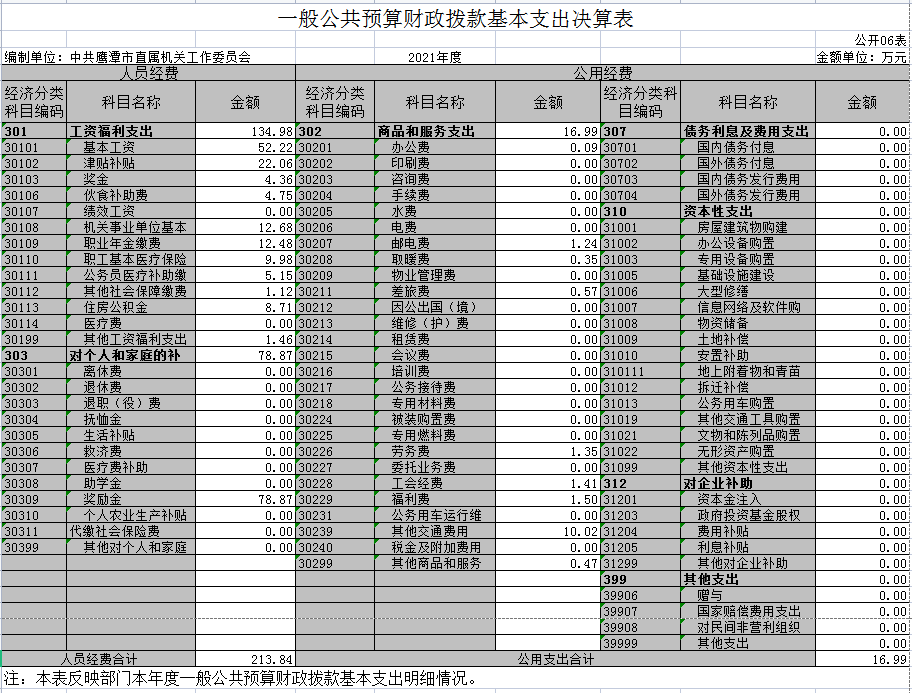Select the '公务用车购置' cell
912x693 pixels.
[748, 403]
